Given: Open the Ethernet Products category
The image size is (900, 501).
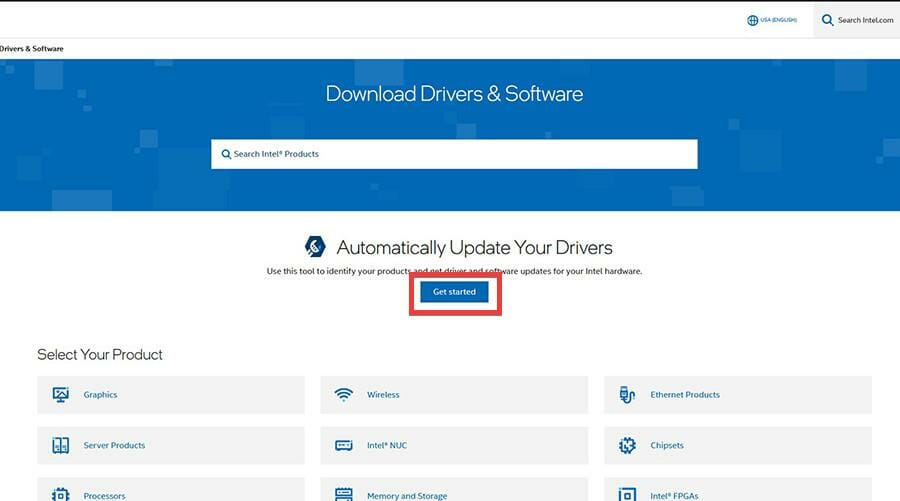Looking at the screenshot, I should tap(738, 395).
